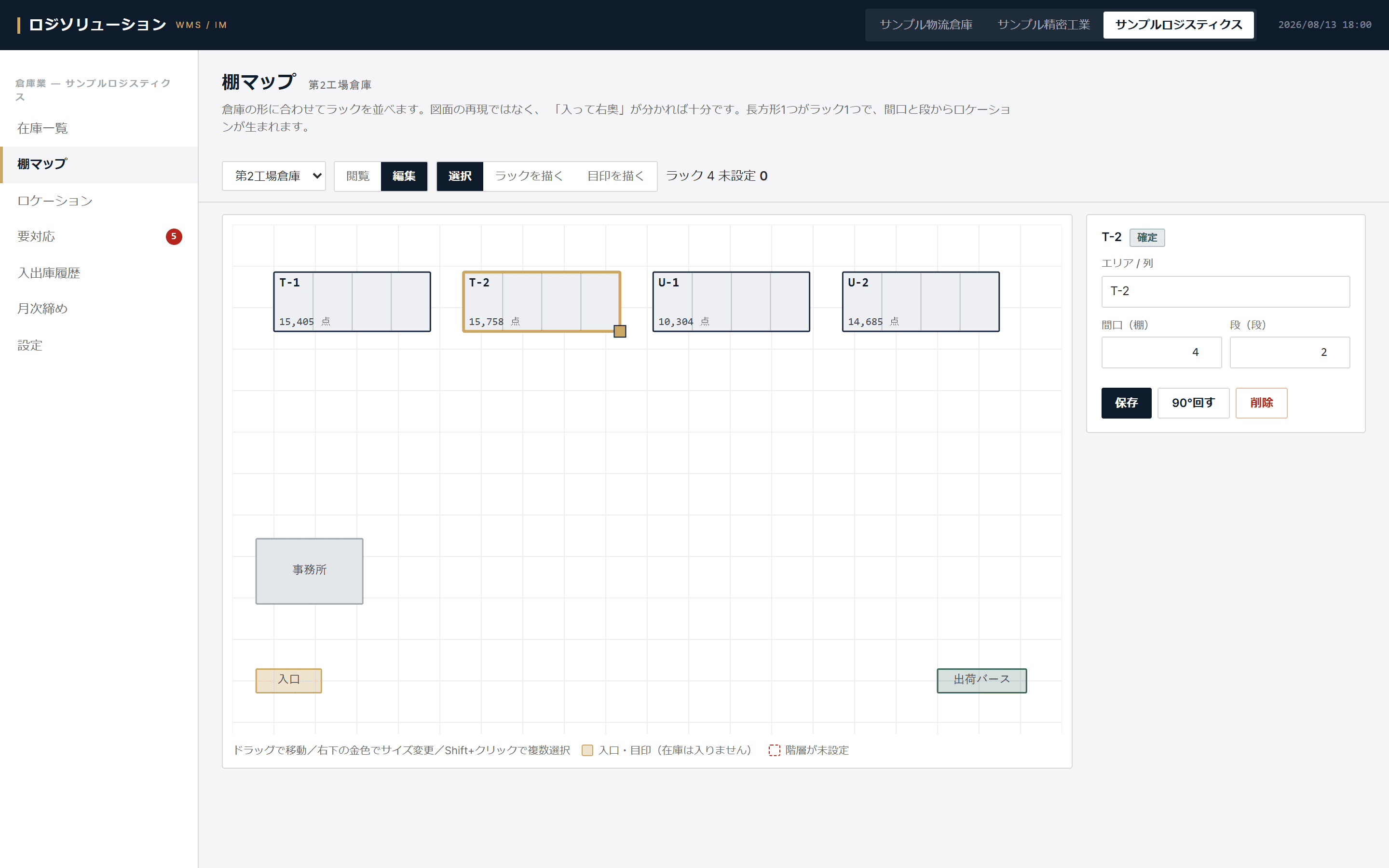Open 要対応 in the sidebar
This screenshot has width=1389, height=868.
[99, 236]
